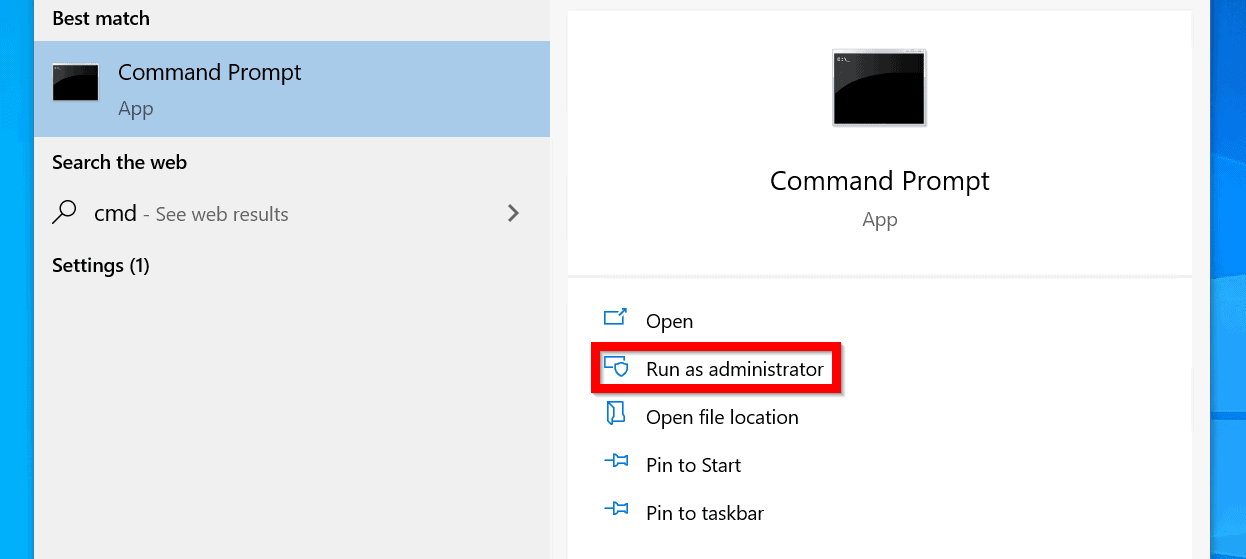This screenshot has height=559, width=1246.
Task: Choose Pin to taskbar
Action: click(704, 513)
